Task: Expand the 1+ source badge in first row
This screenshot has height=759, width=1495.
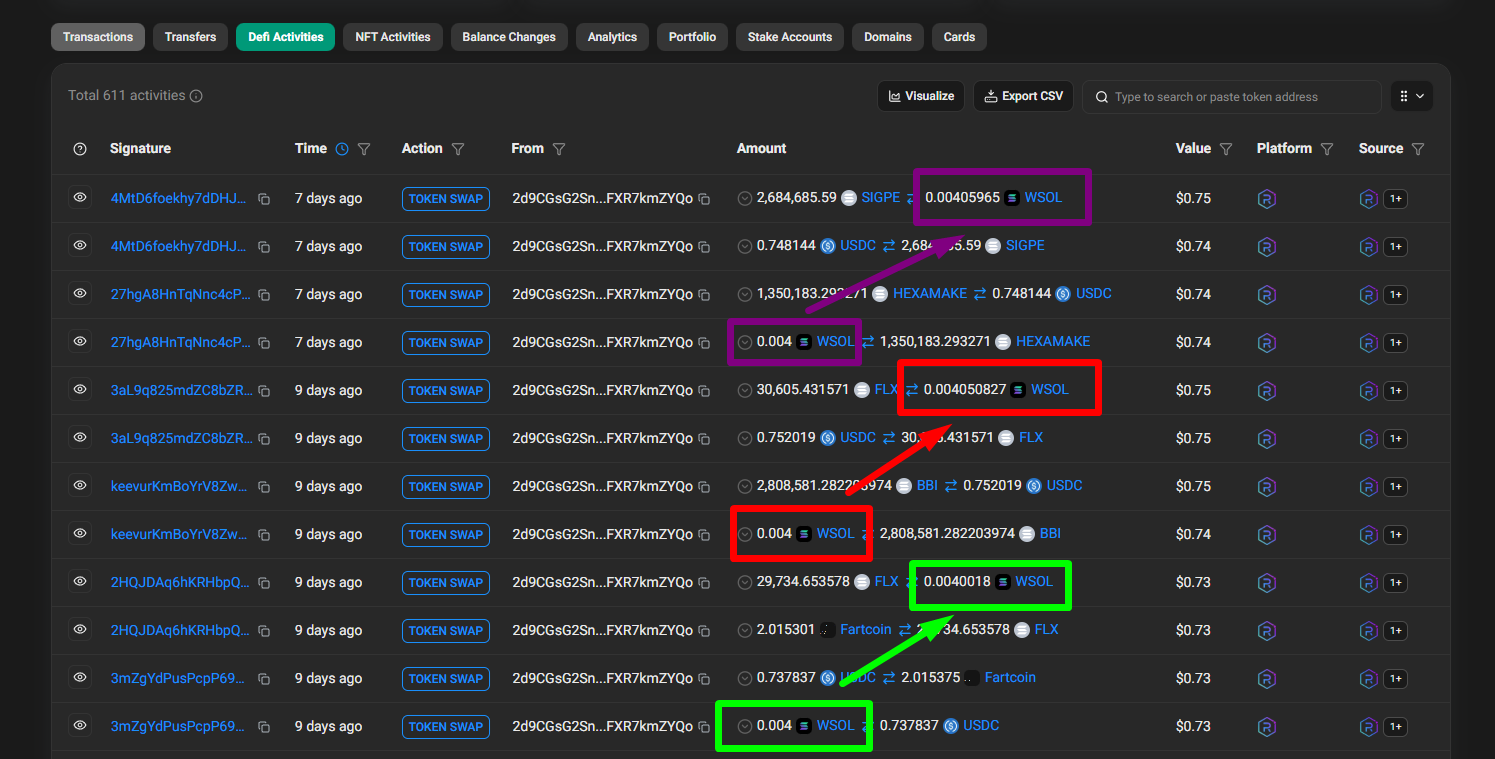Action: [x=1396, y=199]
